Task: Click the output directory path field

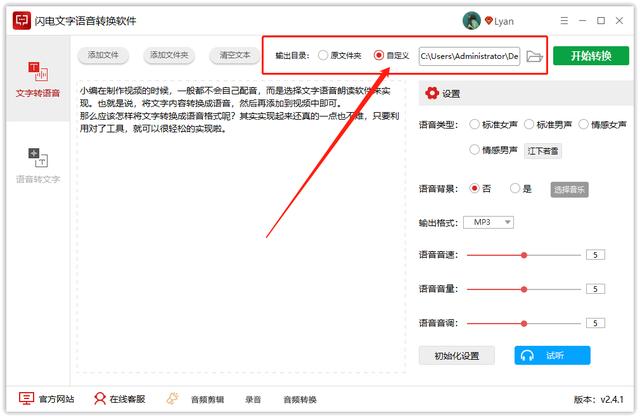Action: [469, 56]
